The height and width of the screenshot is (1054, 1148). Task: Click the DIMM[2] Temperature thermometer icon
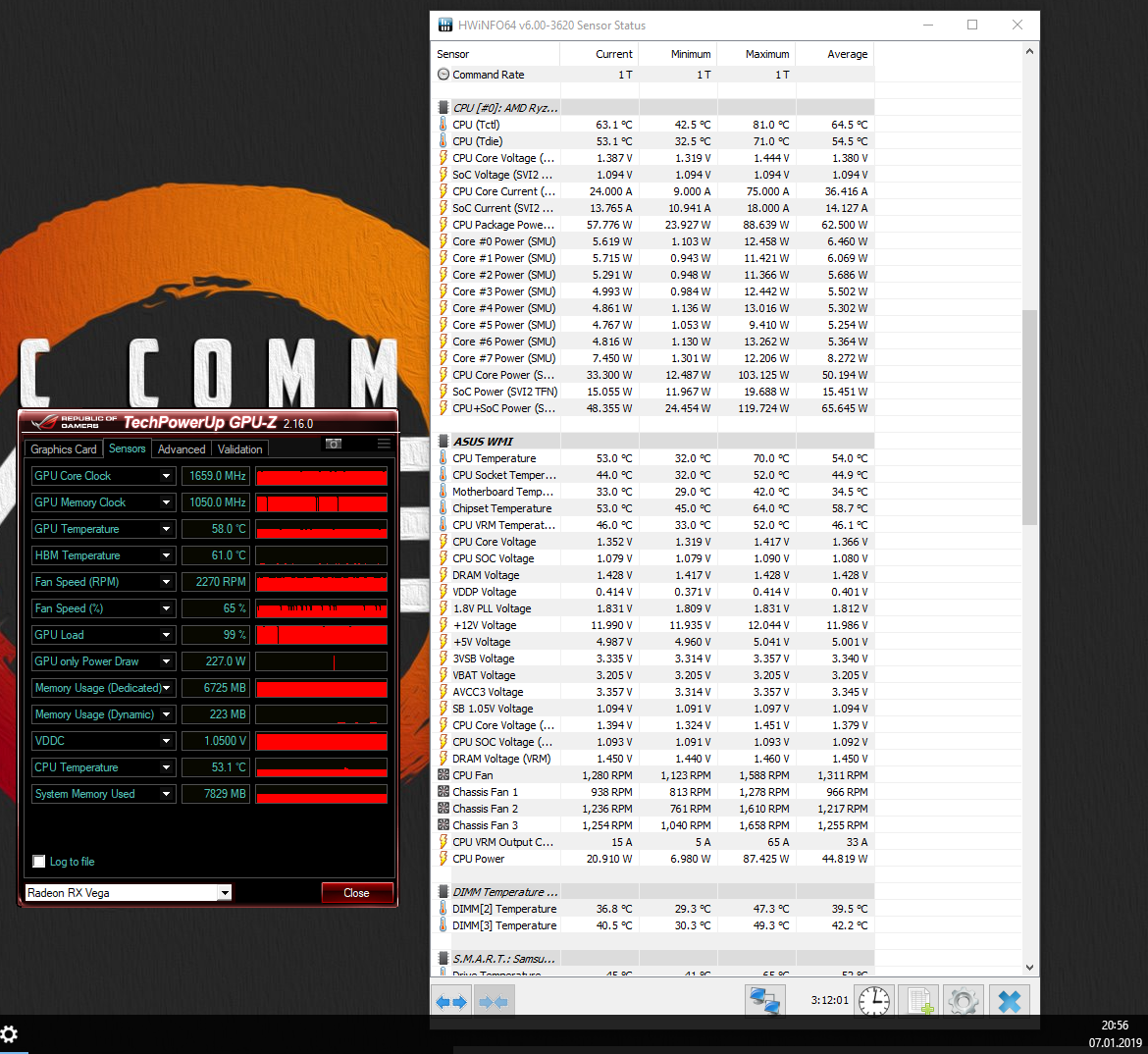[x=443, y=908]
